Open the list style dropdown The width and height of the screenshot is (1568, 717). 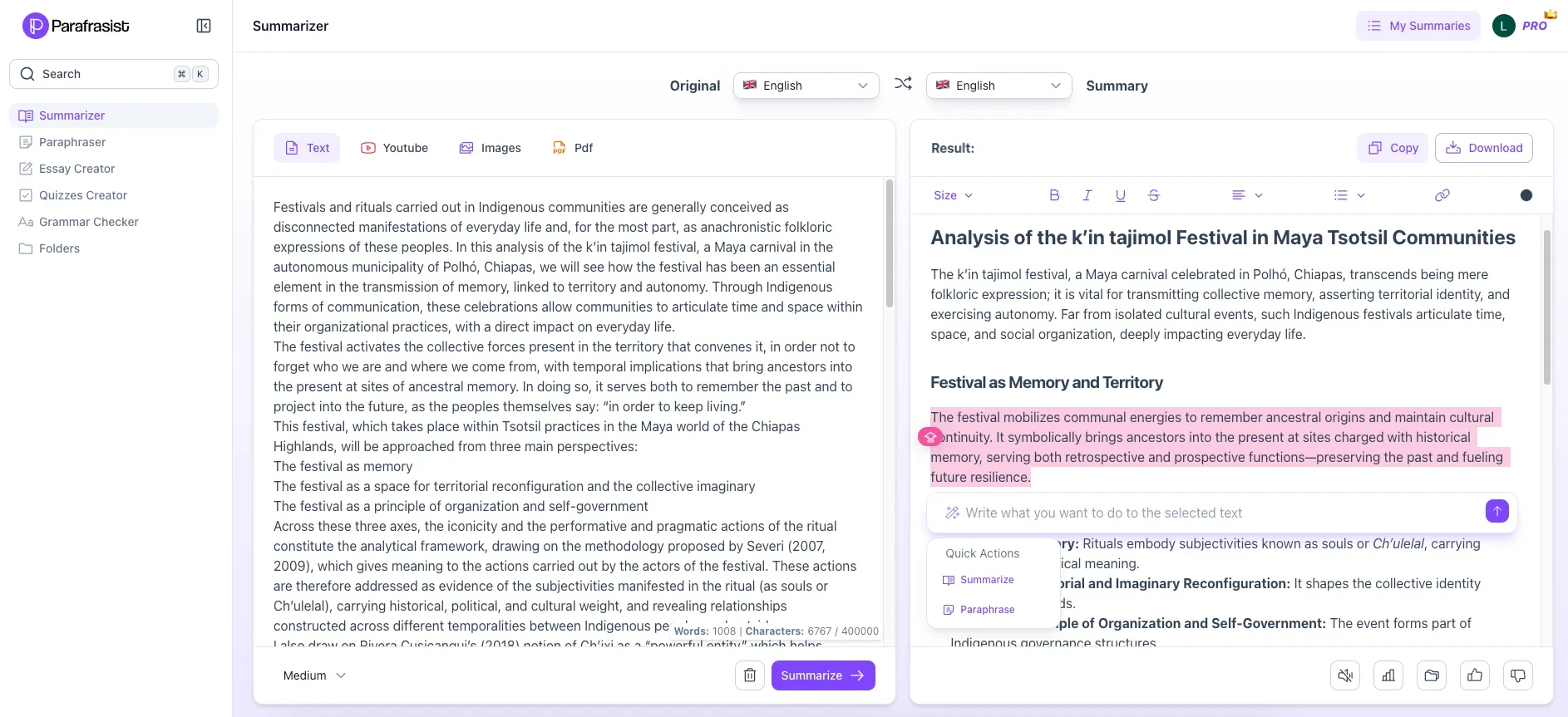click(1349, 195)
